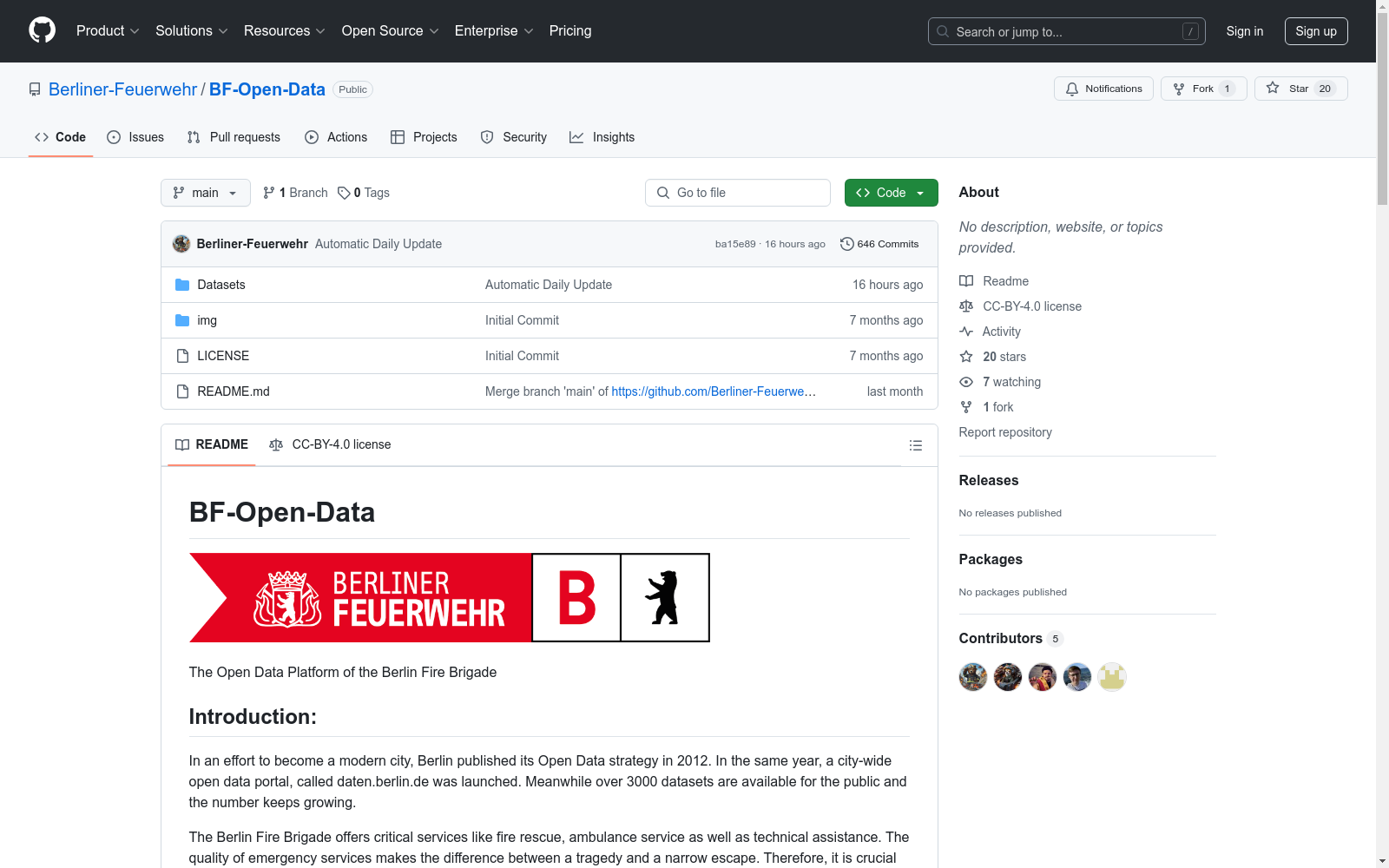Screen dimensions: 1389x868
Task: Select the CC-BY-4.0 license tab
Action: (x=330, y=444)
